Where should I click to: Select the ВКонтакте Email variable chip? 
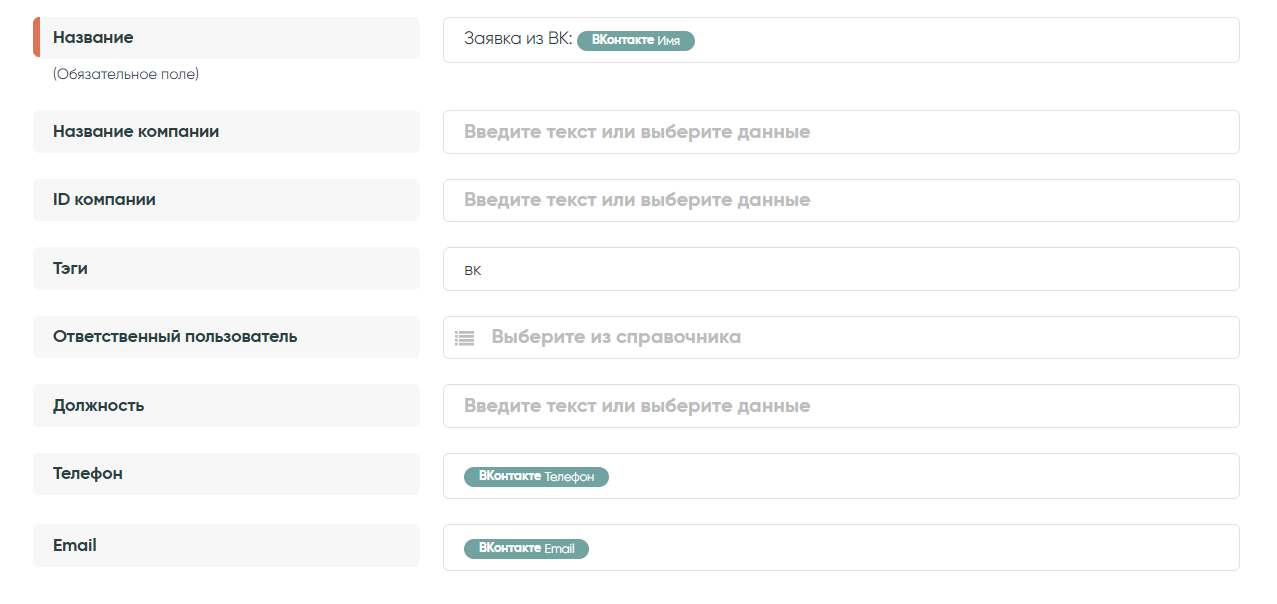(x=526, y=548)
